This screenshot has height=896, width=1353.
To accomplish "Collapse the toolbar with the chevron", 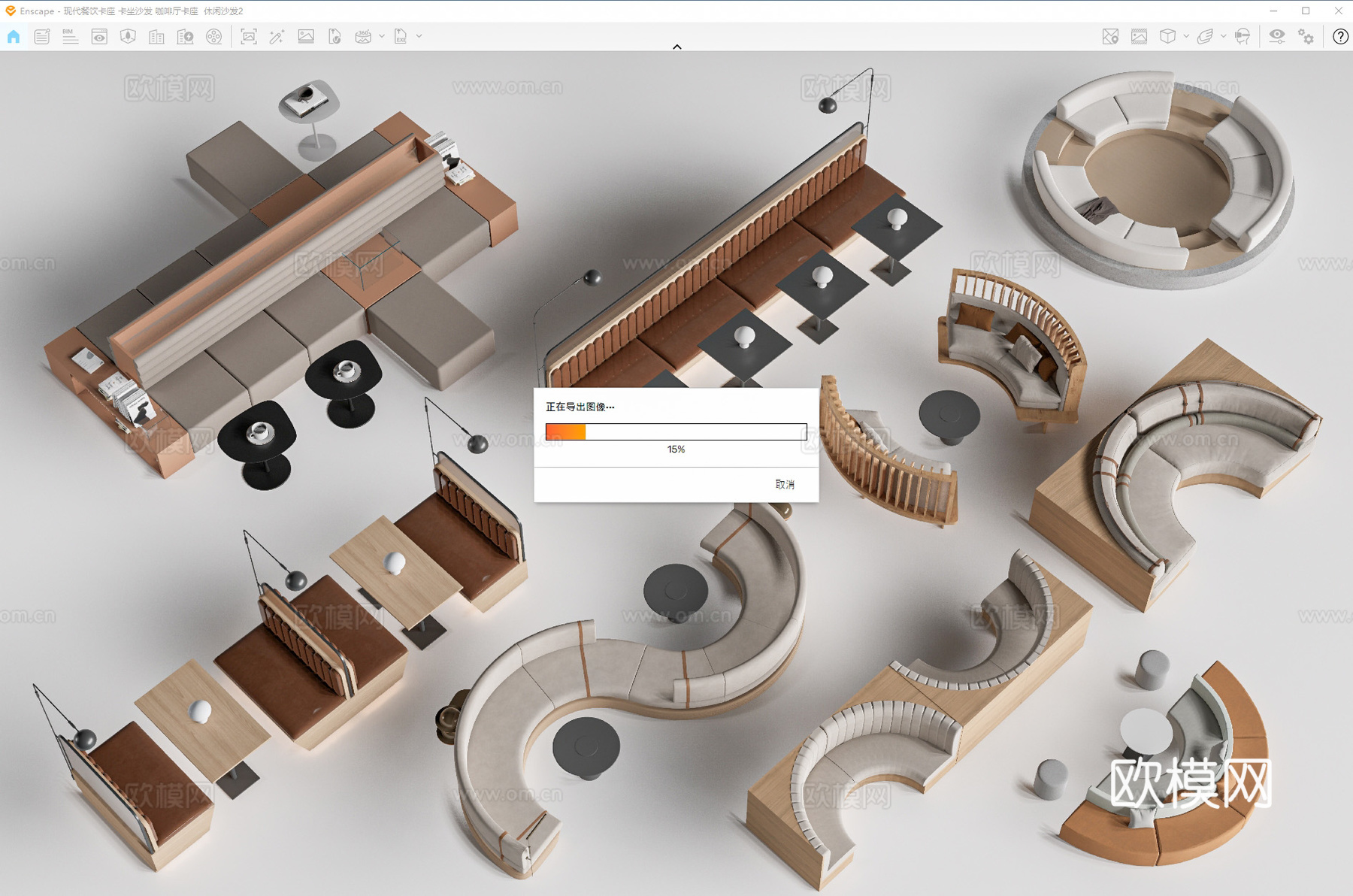I will 677,47.
